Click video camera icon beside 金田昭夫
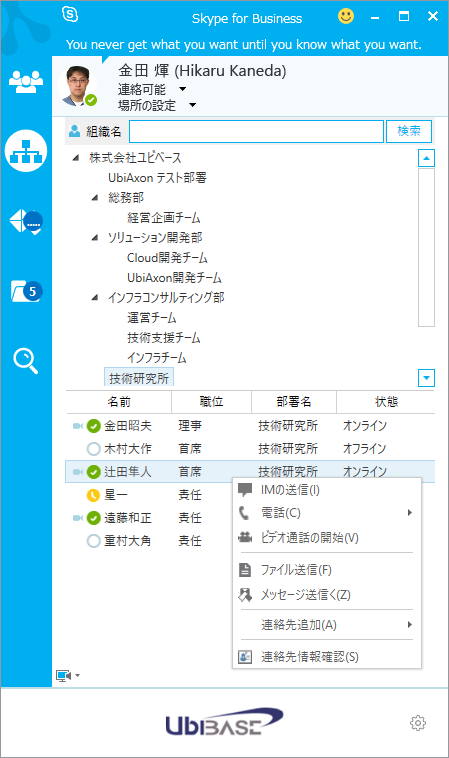449x758 pixels. pos(77,426)
